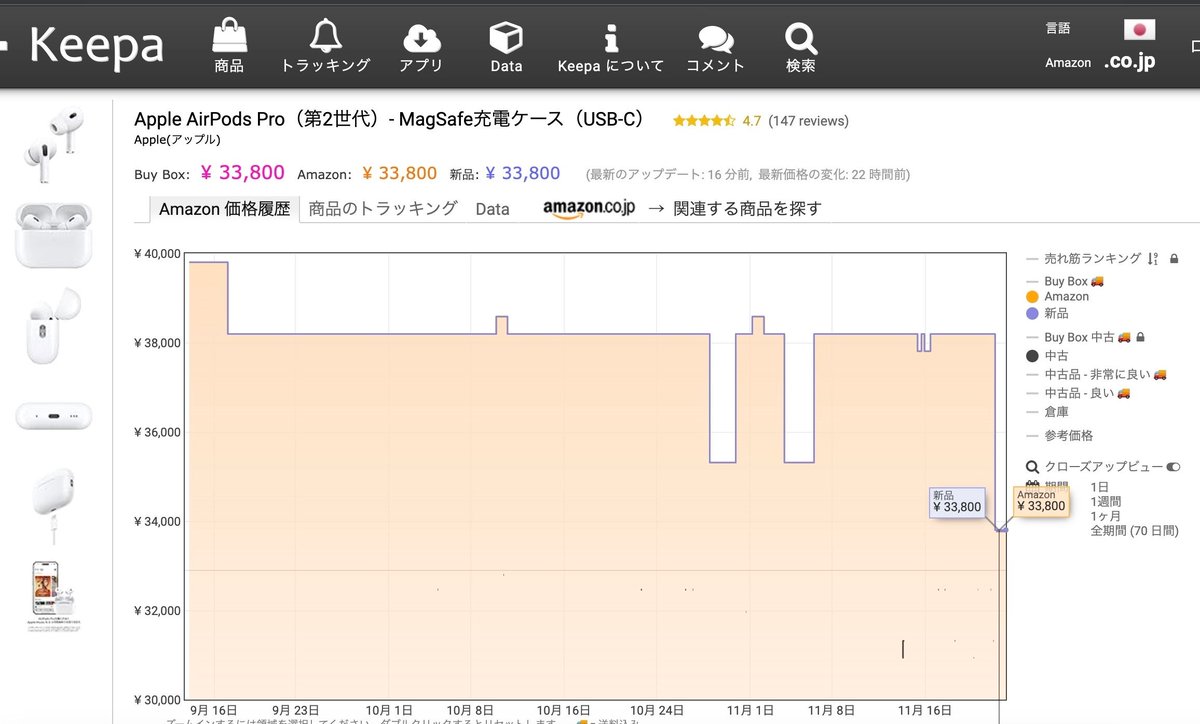The width and height of the screenshot is (1200, 724).
Task: Select the case USB-C port thumbnail
Action: coord(53,416)
